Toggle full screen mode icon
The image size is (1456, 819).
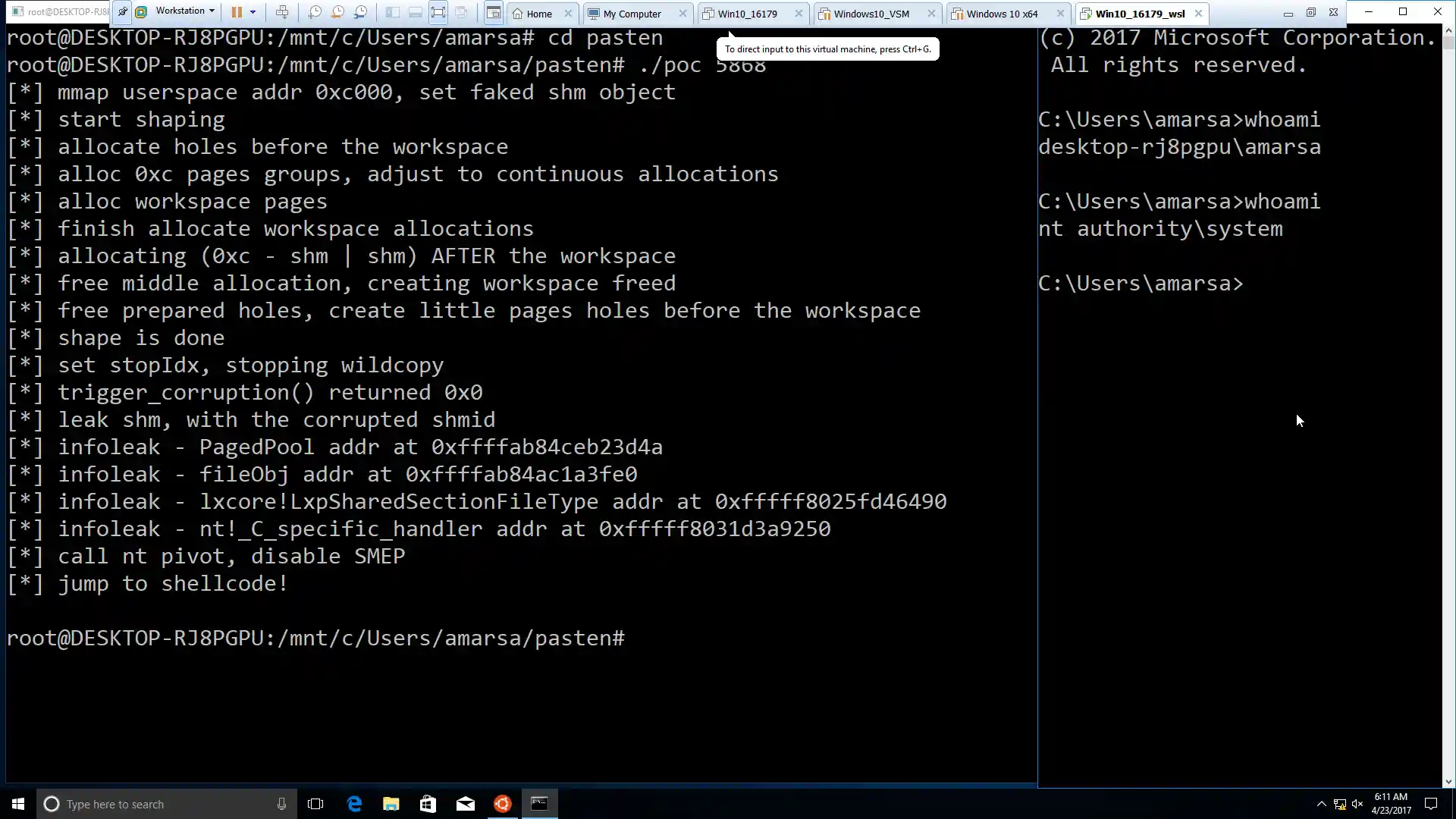tap(438, 12)
